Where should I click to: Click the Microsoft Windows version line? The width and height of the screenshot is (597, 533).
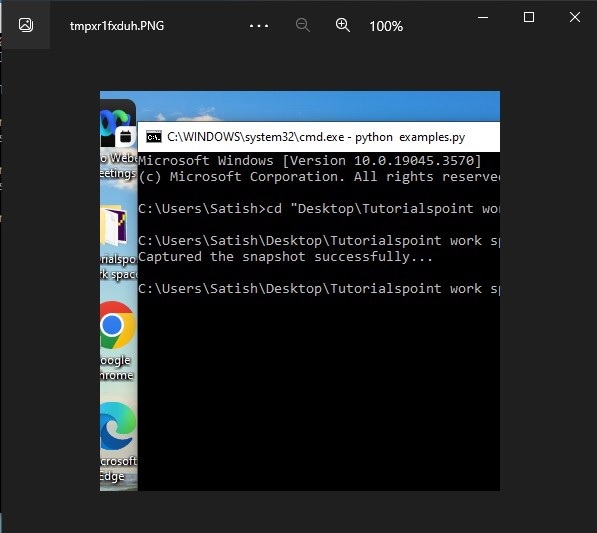(x=310, y=161)
